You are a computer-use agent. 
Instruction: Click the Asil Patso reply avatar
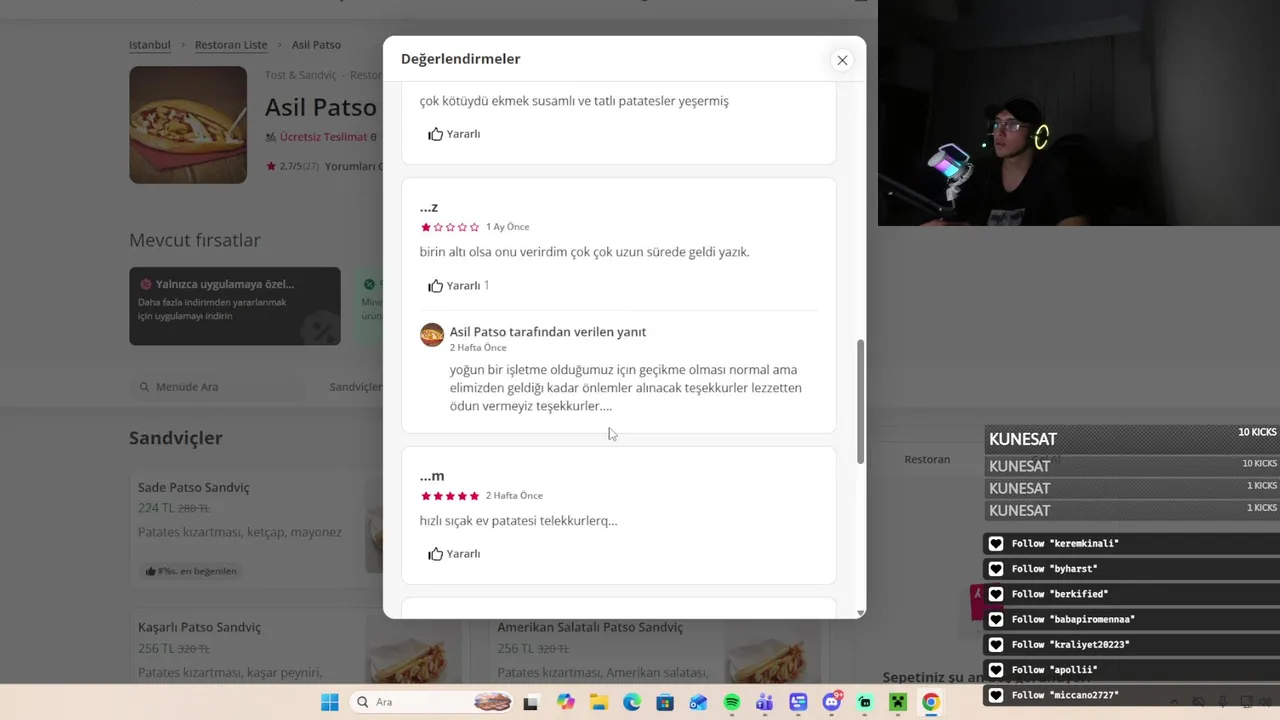432,335
